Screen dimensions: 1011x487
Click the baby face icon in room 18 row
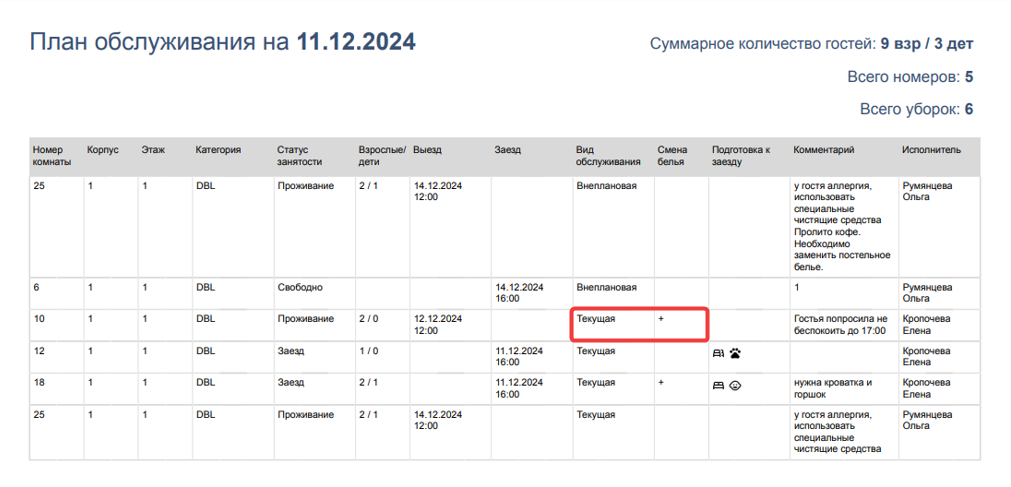coord(735,385)
